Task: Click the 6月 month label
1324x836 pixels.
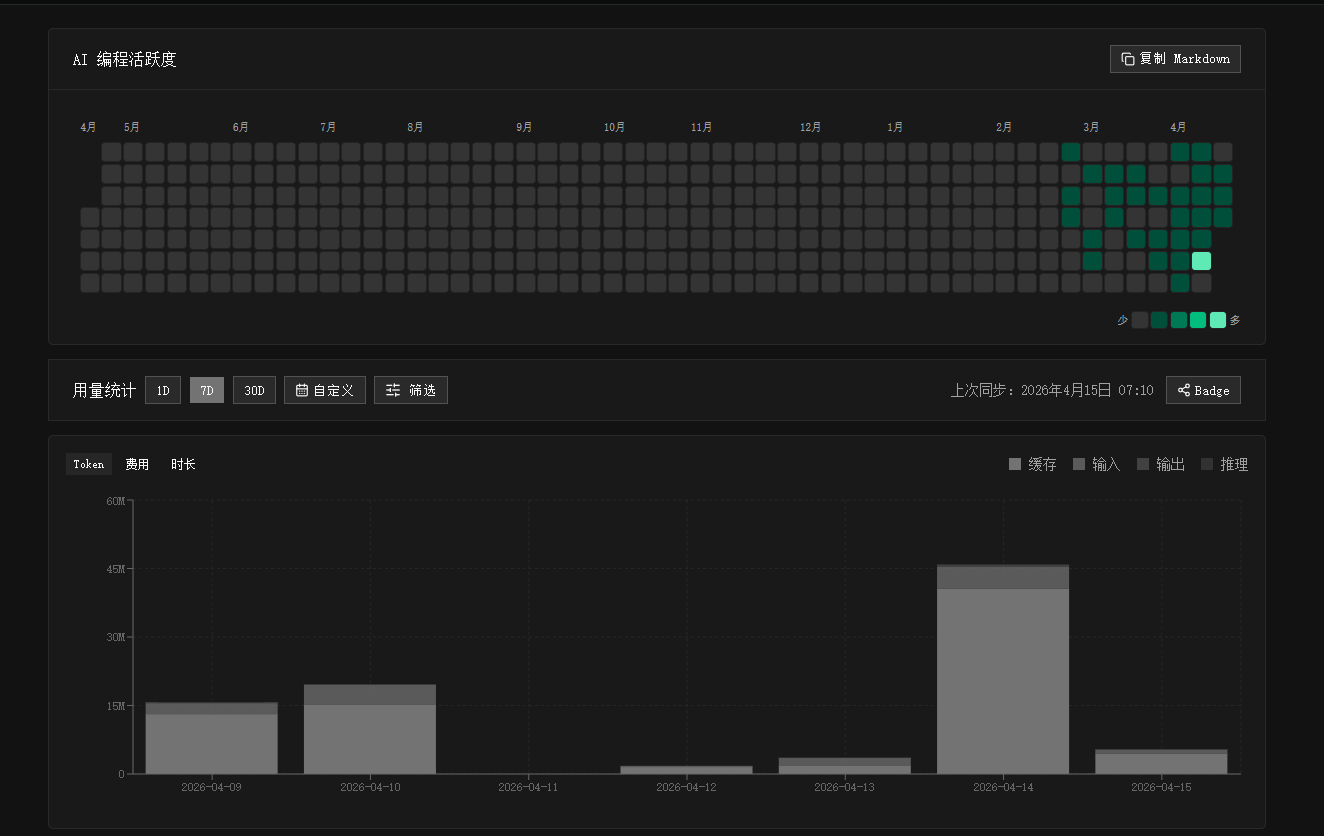Action: (241, 128)
